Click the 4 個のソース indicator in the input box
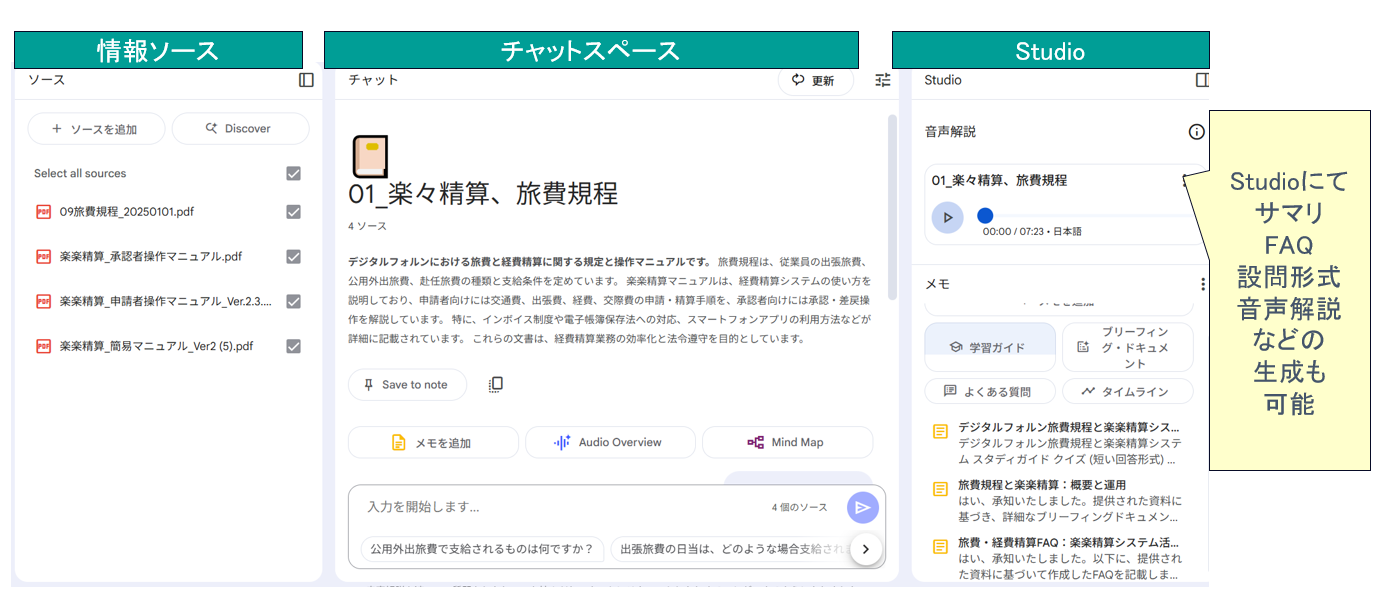Screen dimensions: 1379x591 [x=800, y=508]
